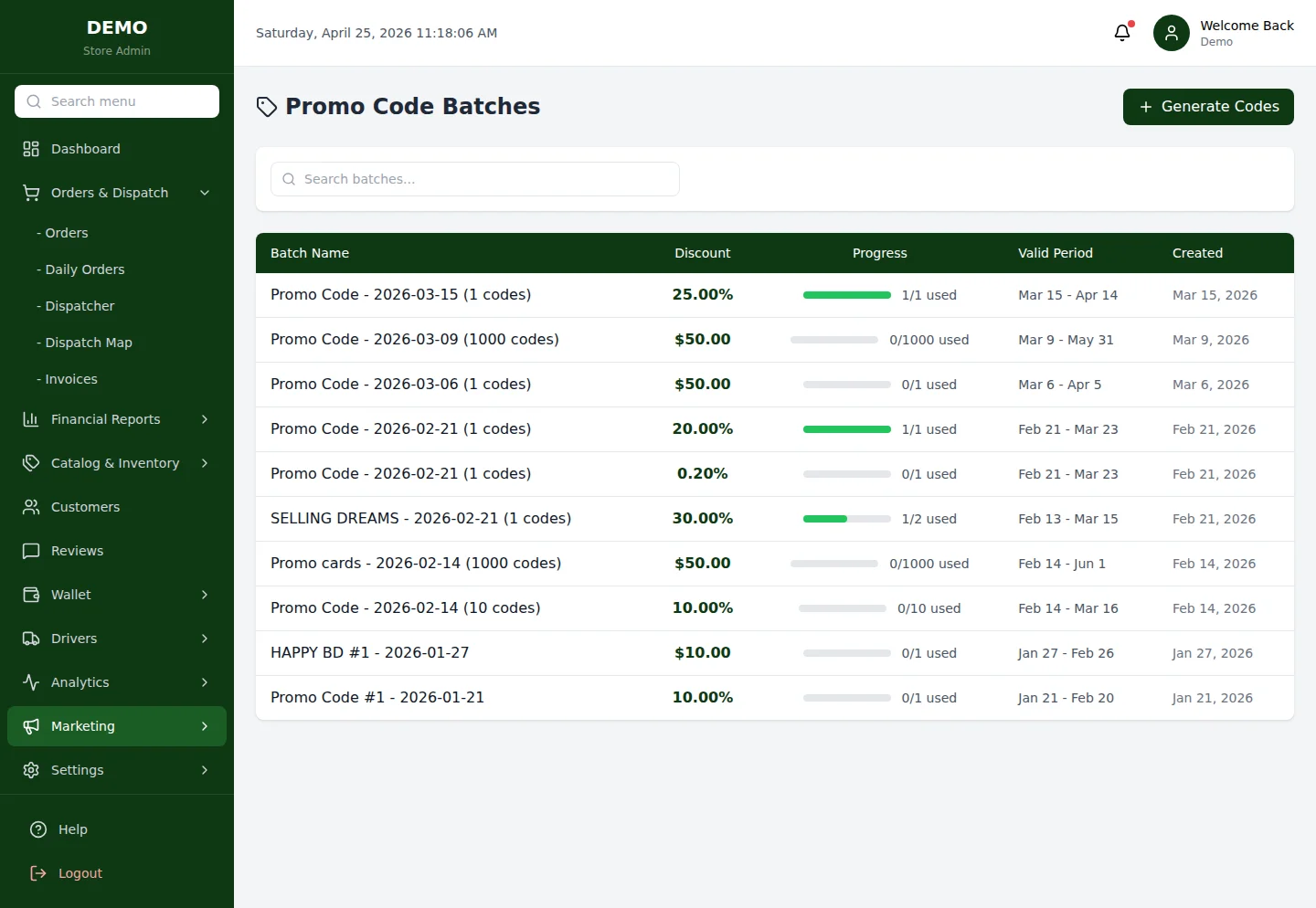Screen dimensions: 1316x908
Task: Open the SELLING DREAMS batch row
Action: point(420,519)
